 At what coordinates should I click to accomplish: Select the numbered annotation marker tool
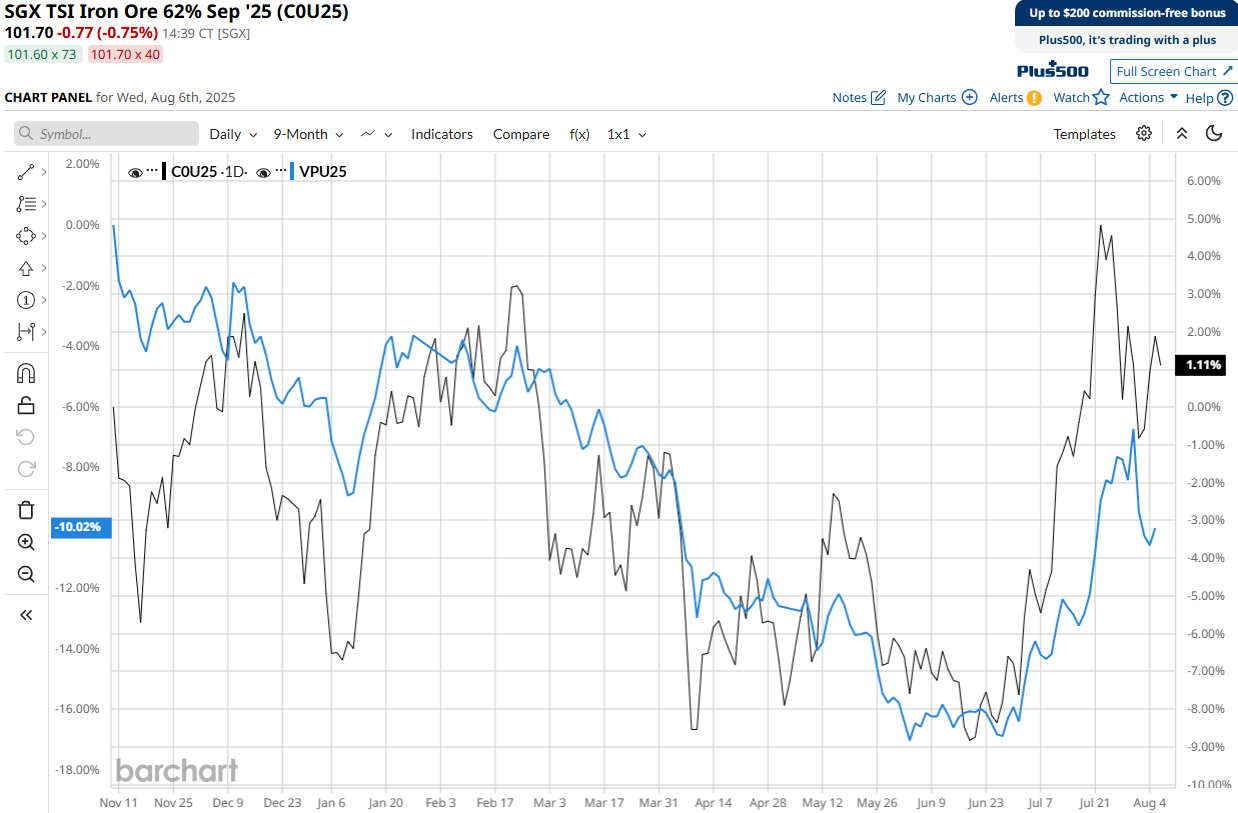point(26,300)
